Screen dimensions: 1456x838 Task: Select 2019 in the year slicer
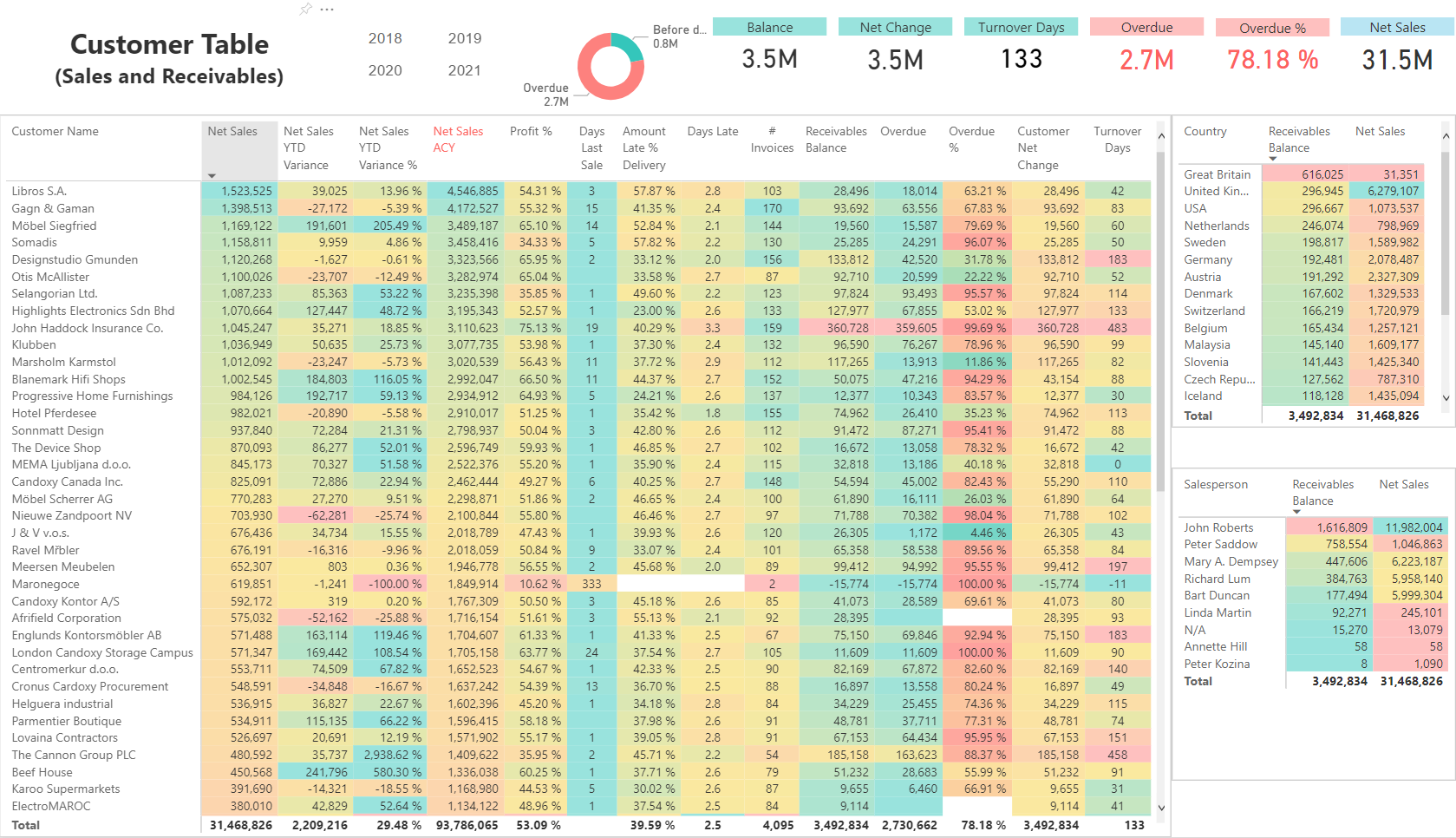coord(464,38)
